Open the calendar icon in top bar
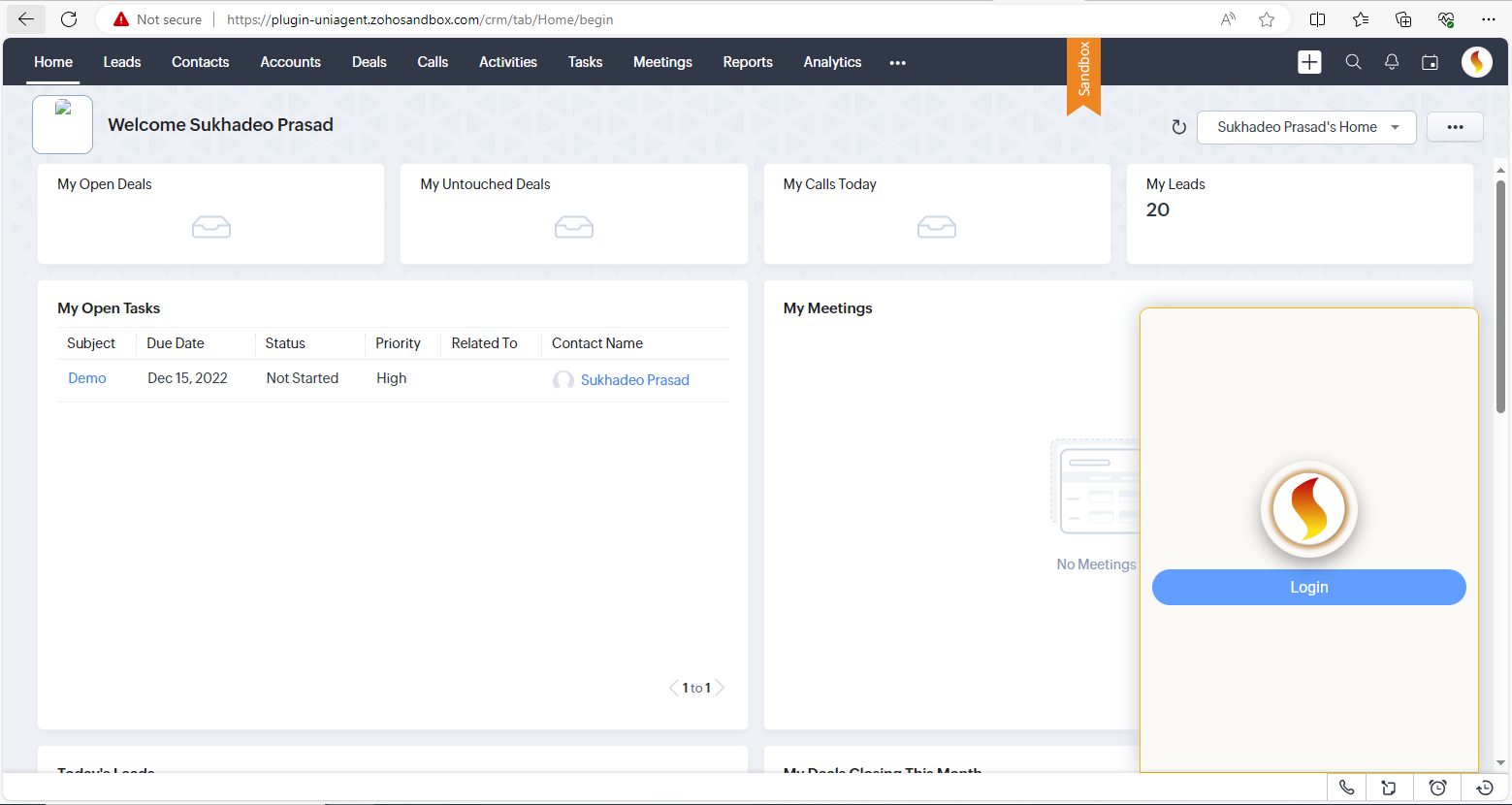 pyautogui.click(x=1430, y=62)
